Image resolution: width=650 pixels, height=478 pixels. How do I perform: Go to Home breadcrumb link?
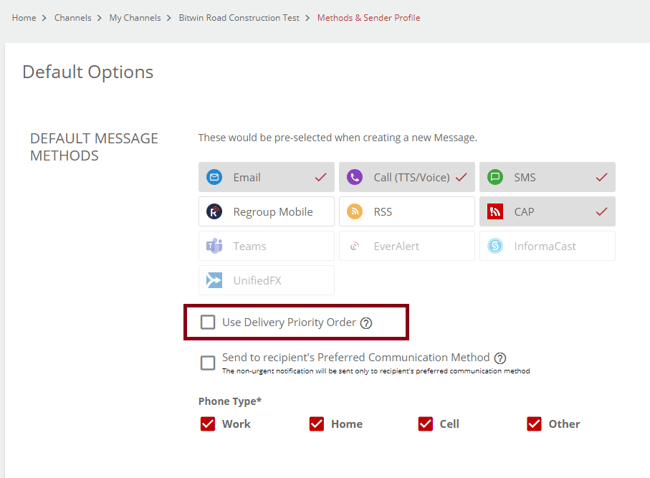pos(24,18)
